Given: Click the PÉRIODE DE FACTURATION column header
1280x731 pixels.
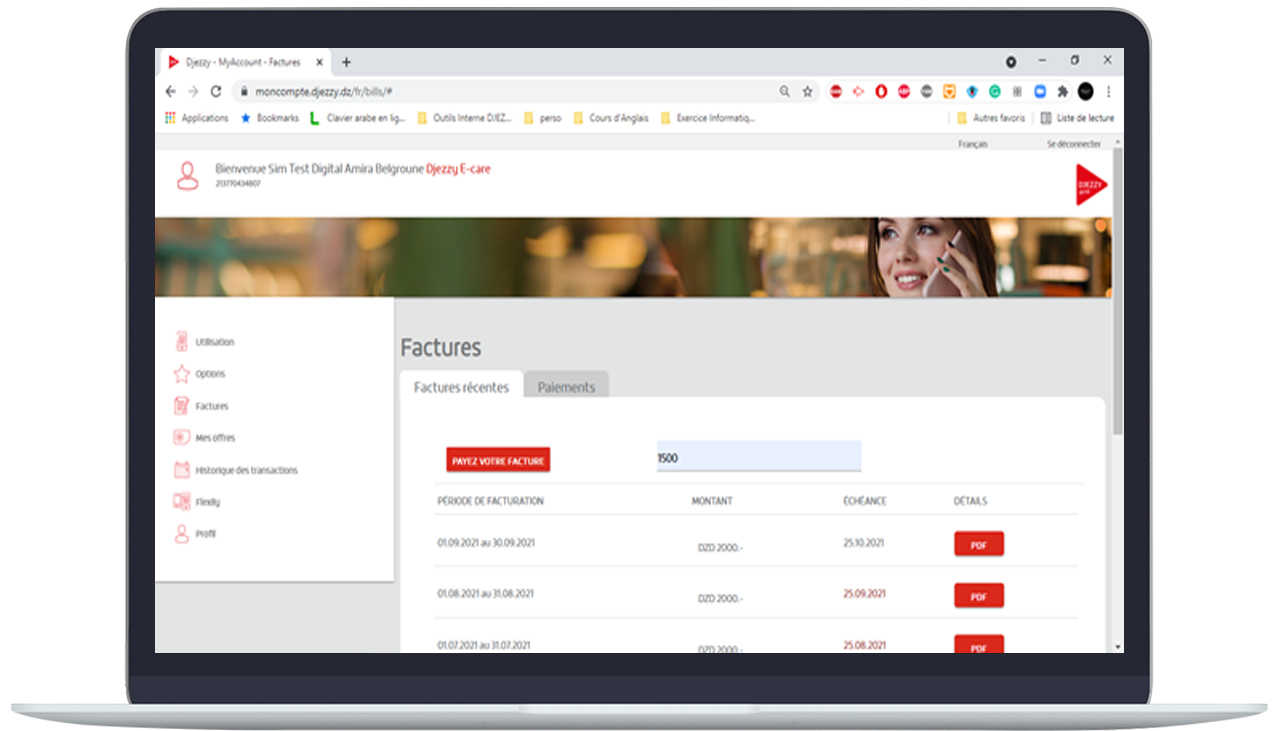Looking at the screenshot, I should click(x=490, y=501).
